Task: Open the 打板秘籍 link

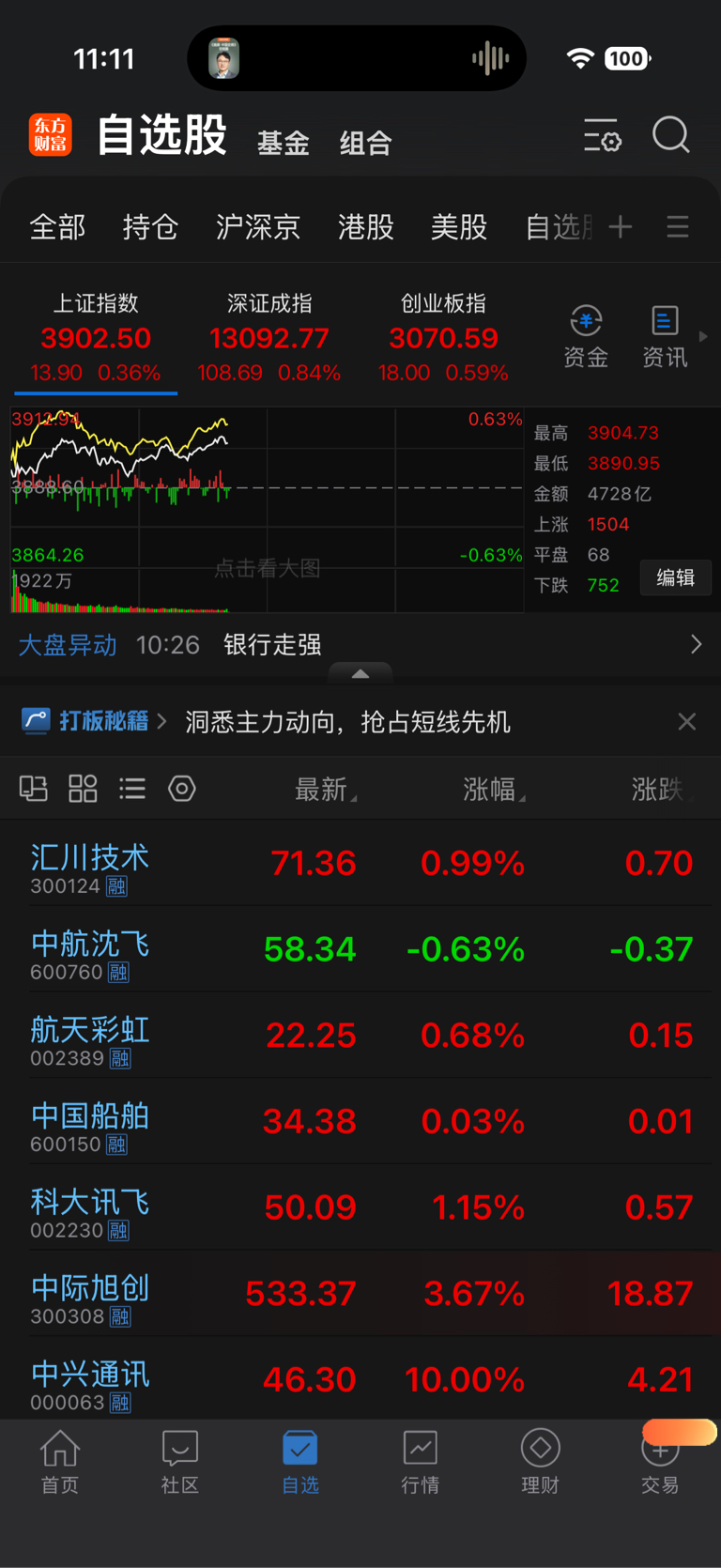Action: pos(104,721)
